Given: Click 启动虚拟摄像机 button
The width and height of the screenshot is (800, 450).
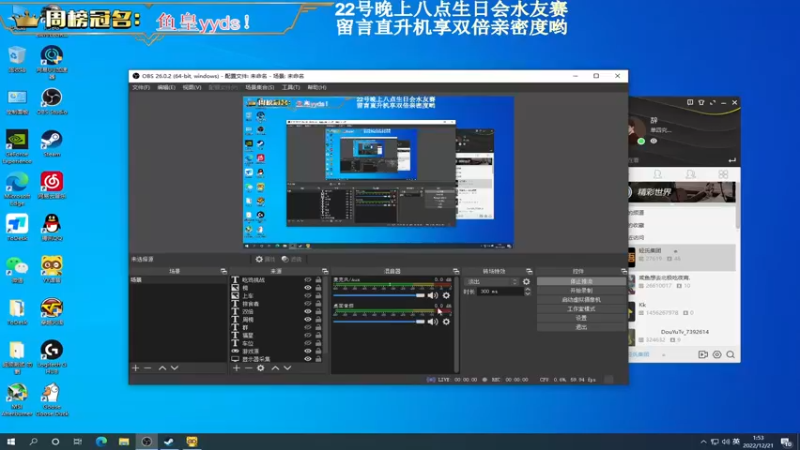Looking at the screenshot, I should click(581, 300).
